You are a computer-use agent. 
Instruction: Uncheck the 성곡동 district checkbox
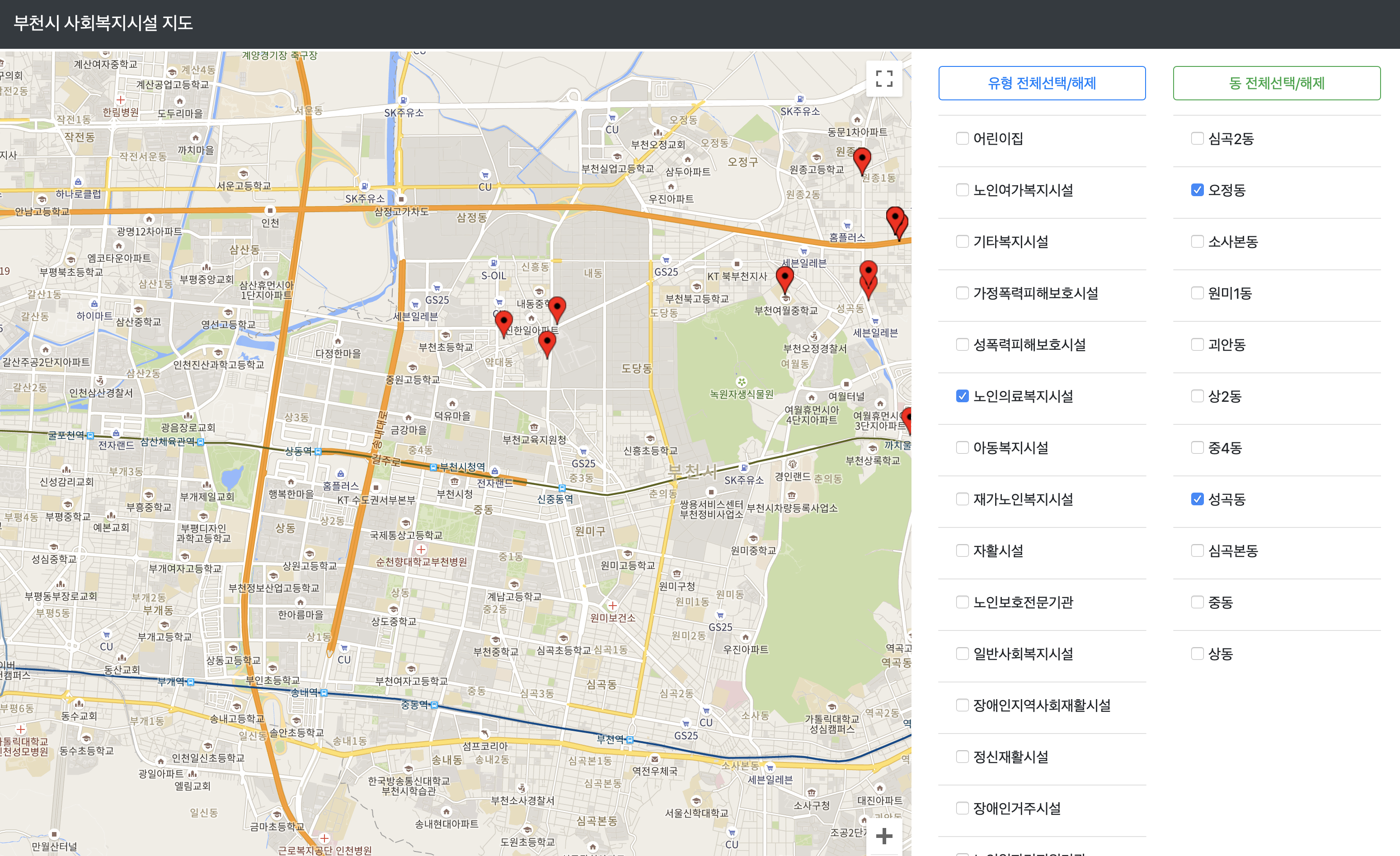(x=1197, y=499)
